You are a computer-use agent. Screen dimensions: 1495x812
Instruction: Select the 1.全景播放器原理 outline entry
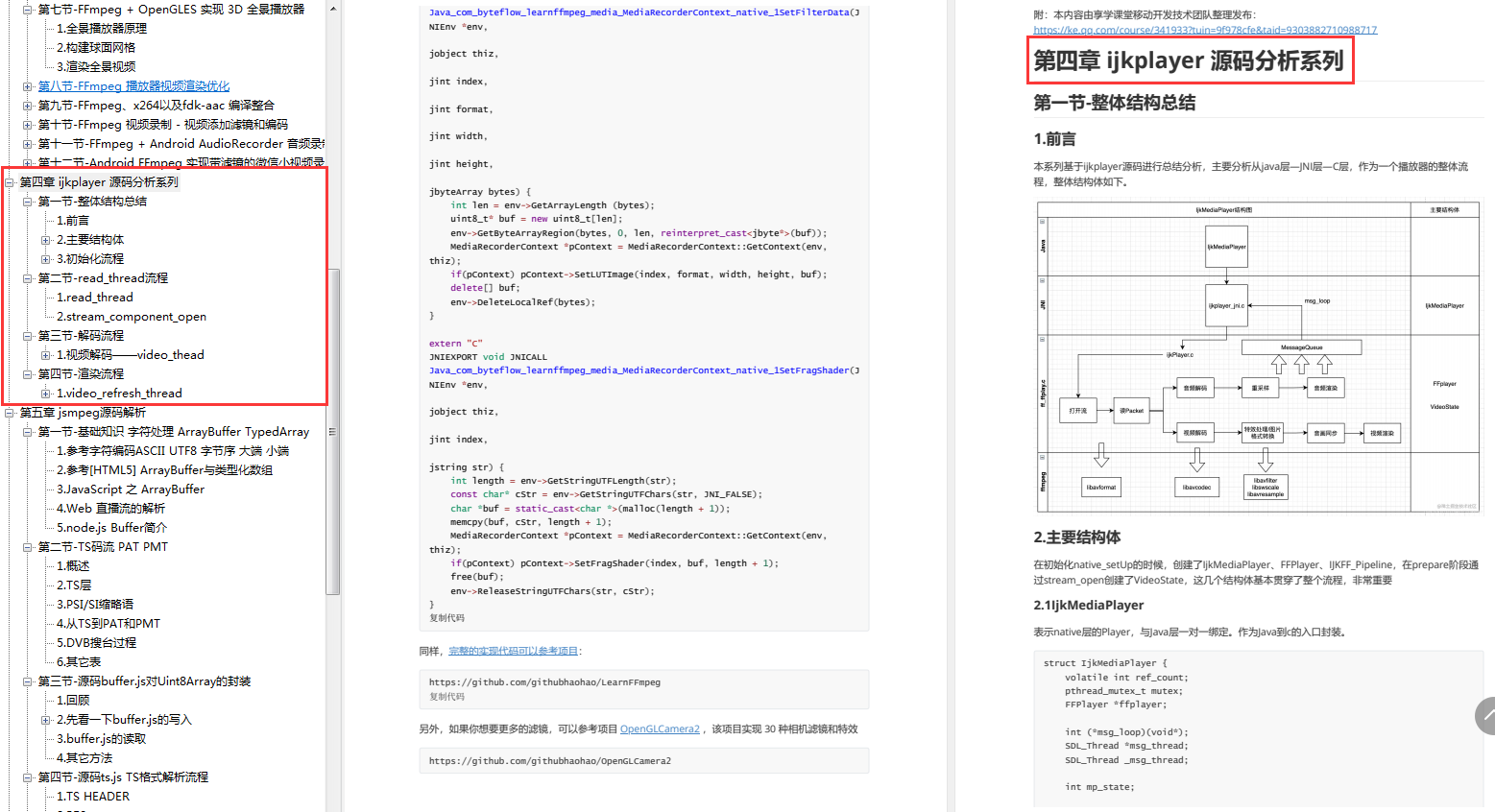(102, 29)
